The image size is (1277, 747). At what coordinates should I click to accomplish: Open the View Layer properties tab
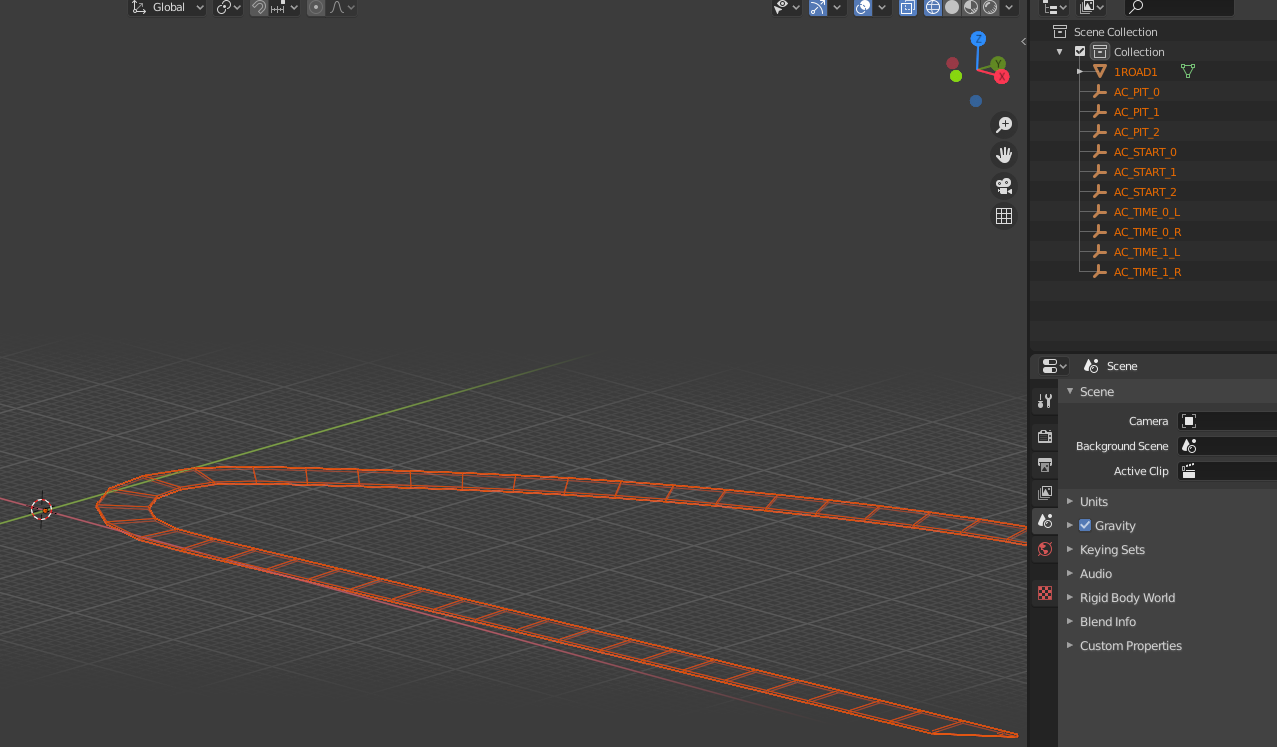pyautogui.click(x=1045, y=493)
